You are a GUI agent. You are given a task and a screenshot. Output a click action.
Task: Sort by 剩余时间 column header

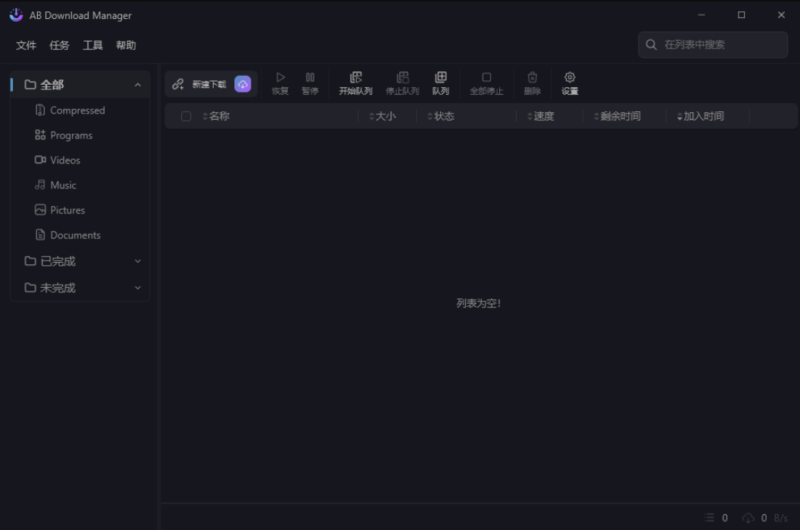pos(617,116)
